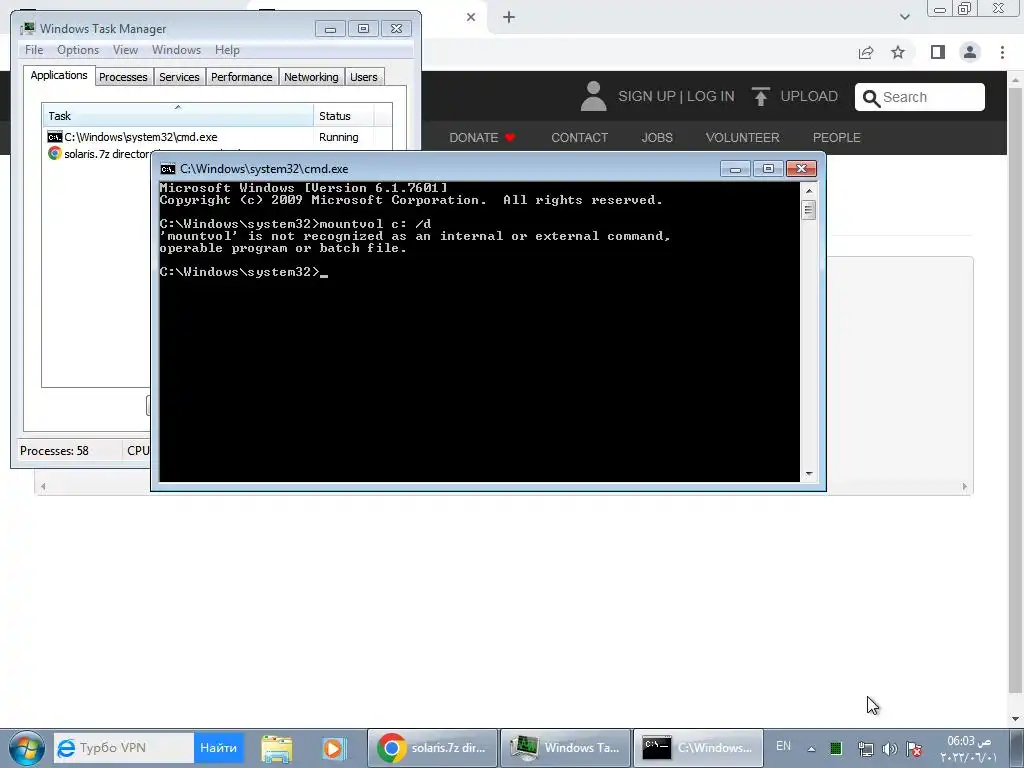Click the Action Center flag tray icon
The width and height of the screenshot is (1024, 768).
click(914, 749)
